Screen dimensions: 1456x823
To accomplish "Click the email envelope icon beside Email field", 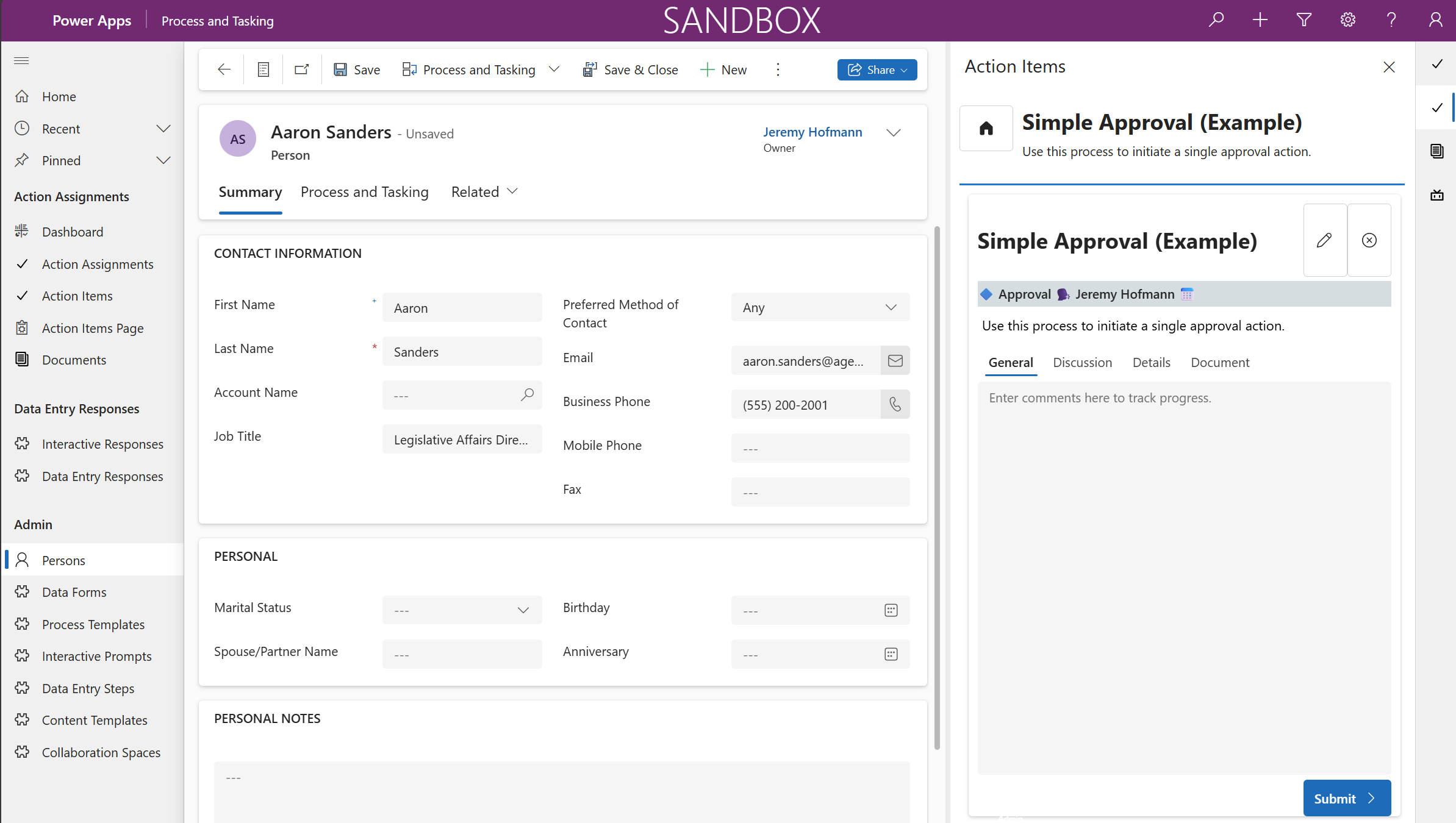I will [895, 361].
